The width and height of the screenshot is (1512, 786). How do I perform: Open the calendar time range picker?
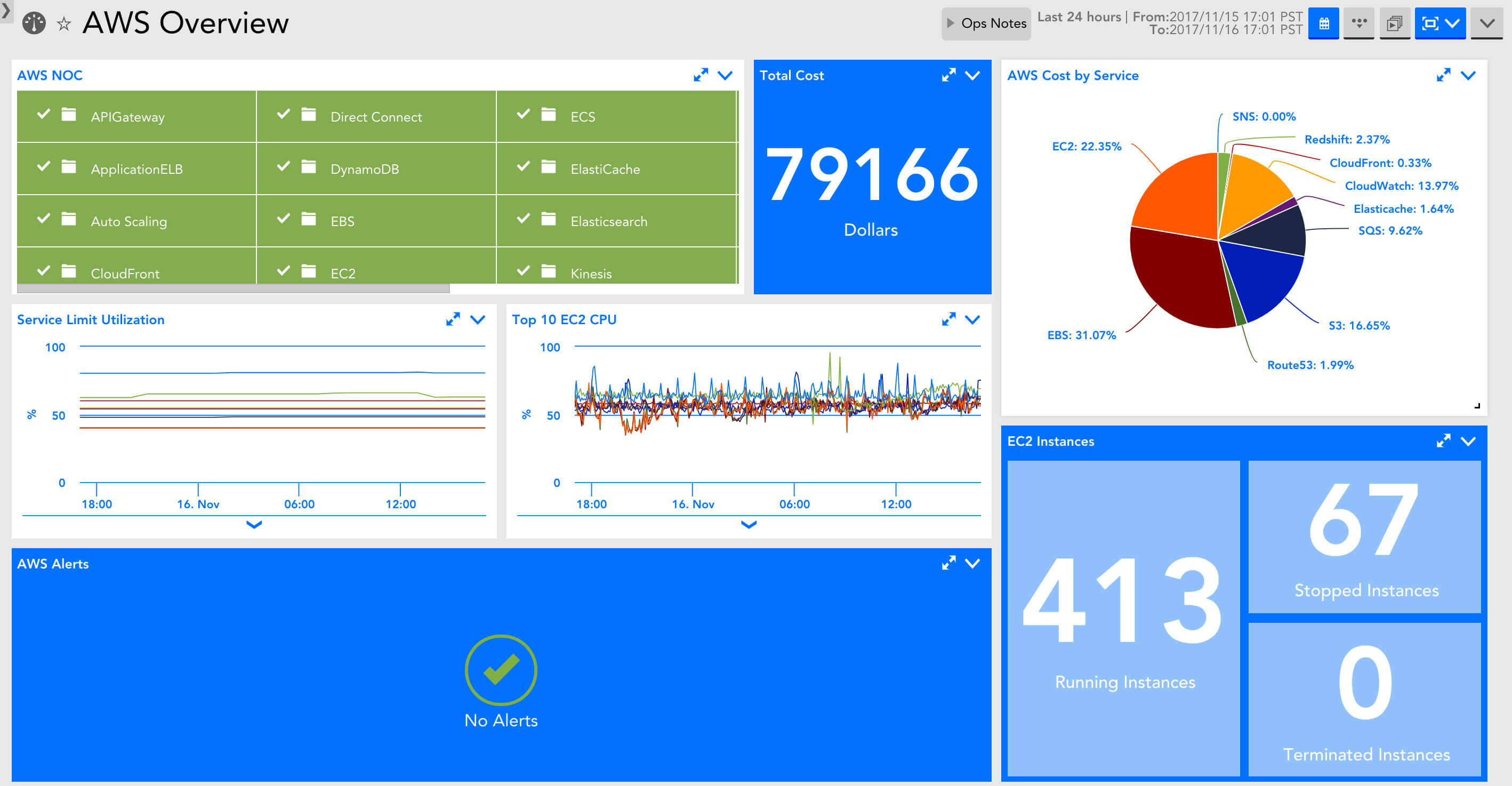[1324, 23]
